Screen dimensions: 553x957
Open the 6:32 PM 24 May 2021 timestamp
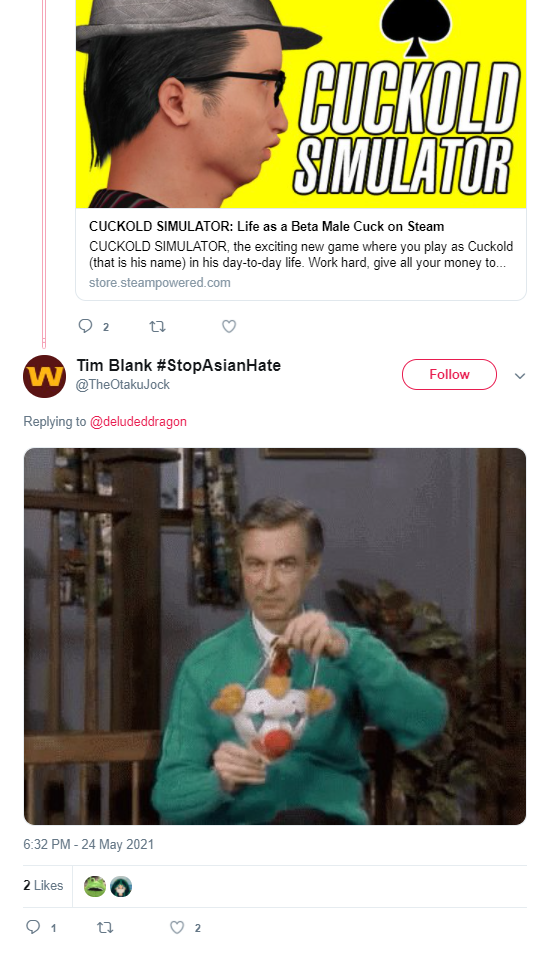tap(89, 844)
